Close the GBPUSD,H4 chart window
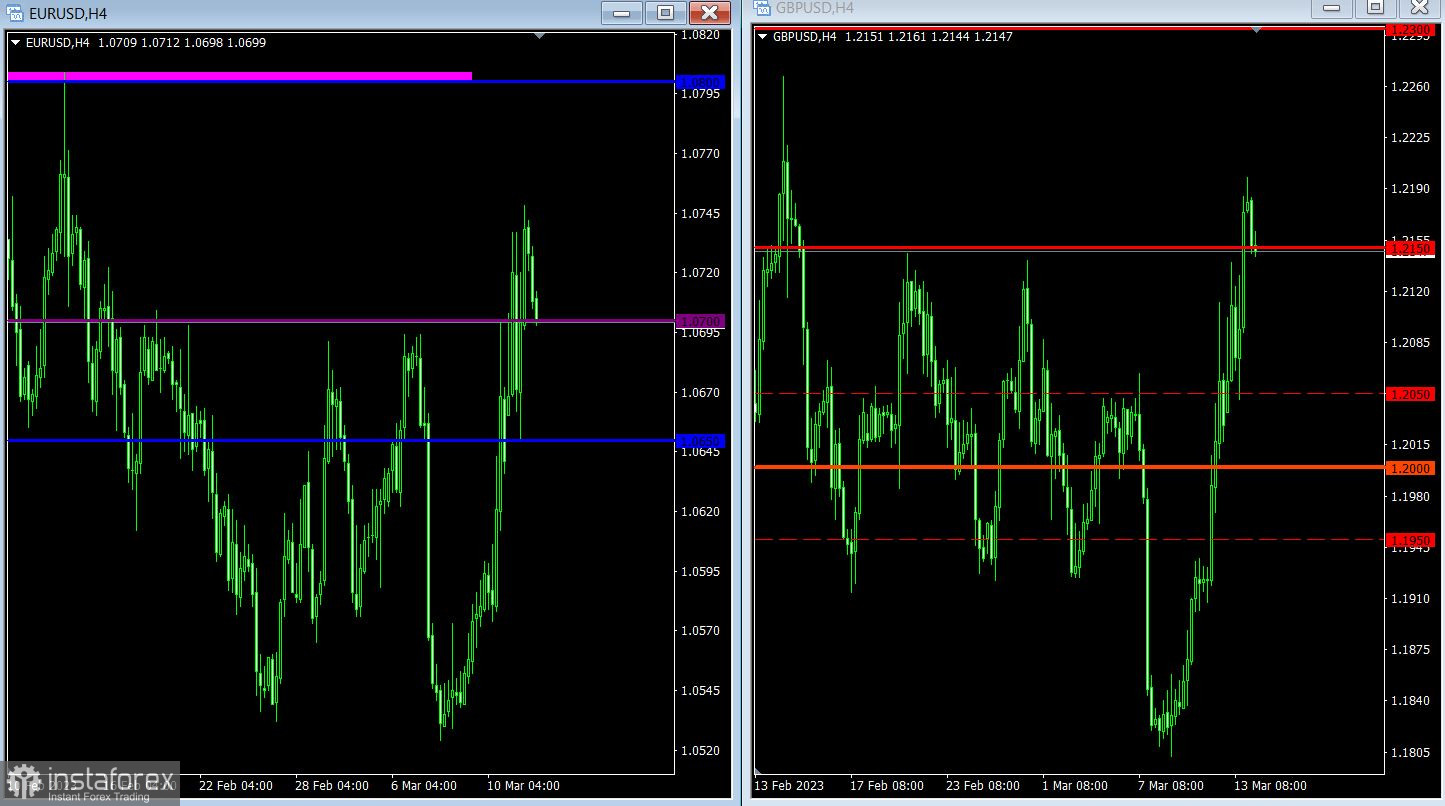 point(1419,8)
